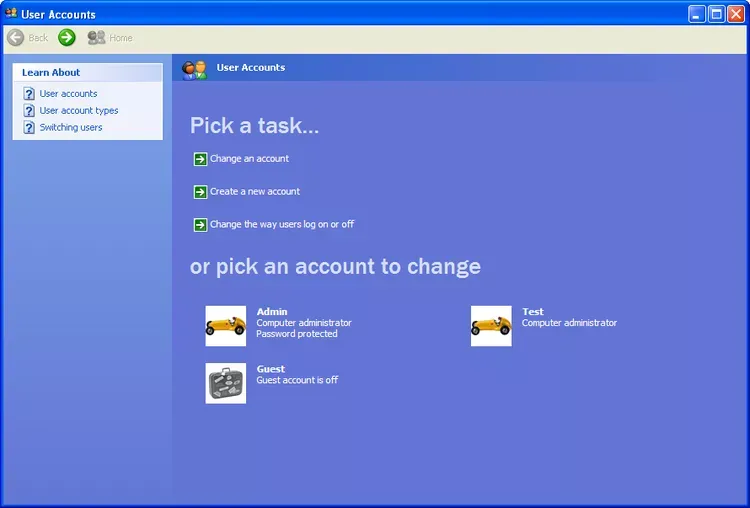Select the Guest account suitcase picture

[225, 383]
